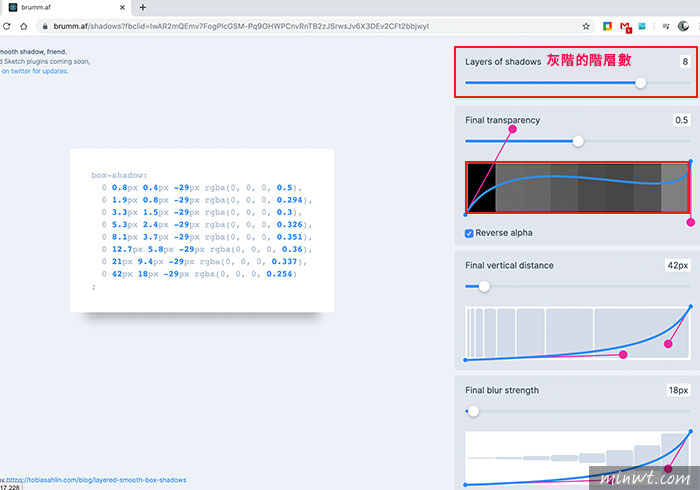700x490 pixels.
Task: Click the right pink handle in the vertical distance graph
Action: [668, 344]
